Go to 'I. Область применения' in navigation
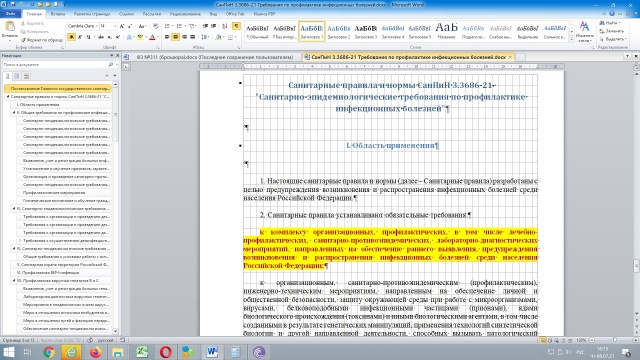The width and height of the screenshot is (640, 360). (38, 104)
